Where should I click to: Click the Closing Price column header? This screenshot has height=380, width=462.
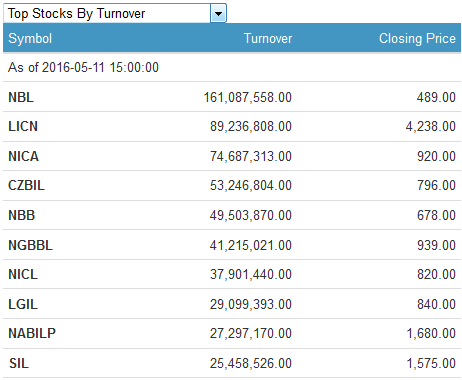pos(417,38)
